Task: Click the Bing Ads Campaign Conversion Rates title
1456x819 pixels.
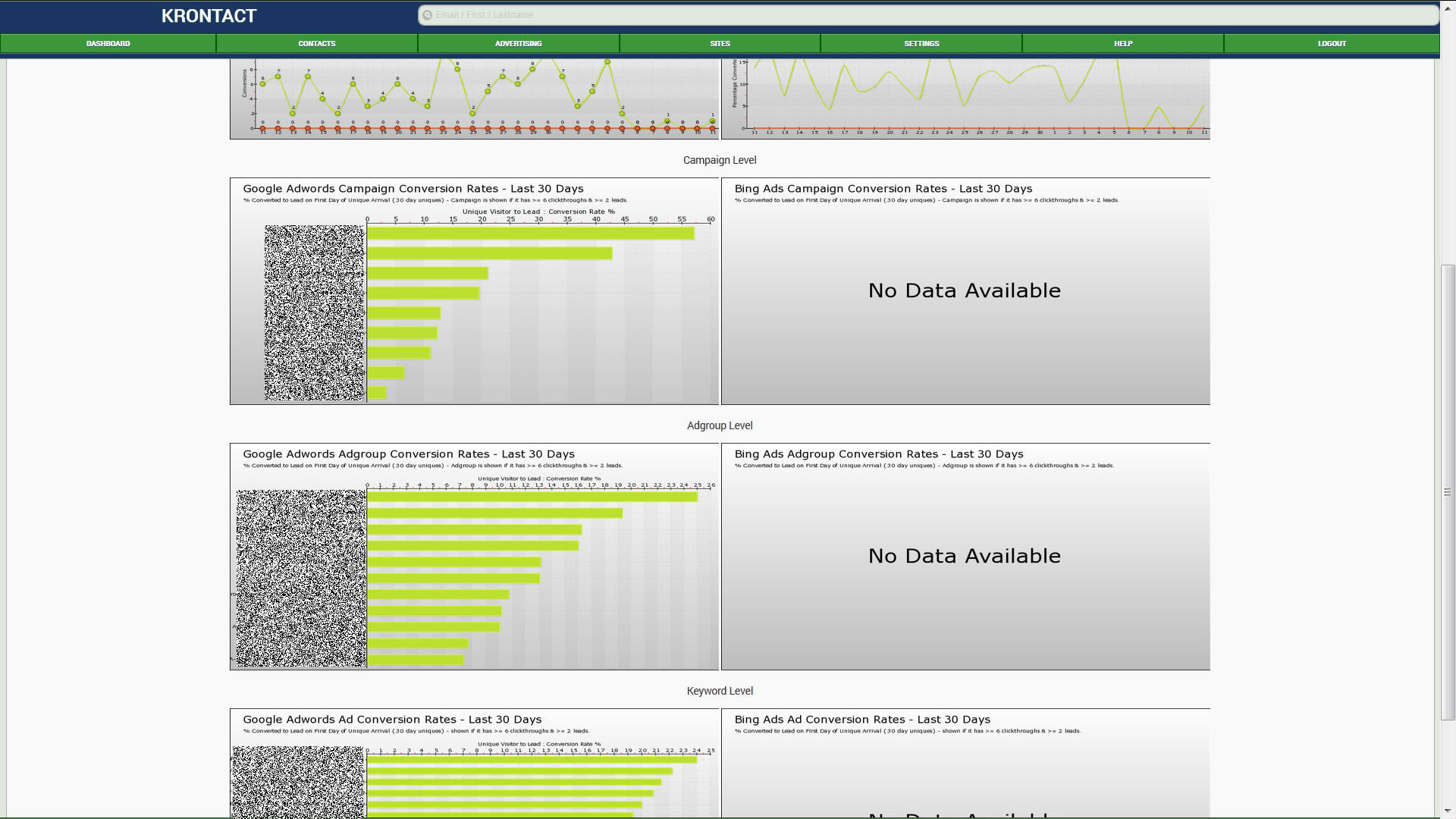Action: (883, 189)
